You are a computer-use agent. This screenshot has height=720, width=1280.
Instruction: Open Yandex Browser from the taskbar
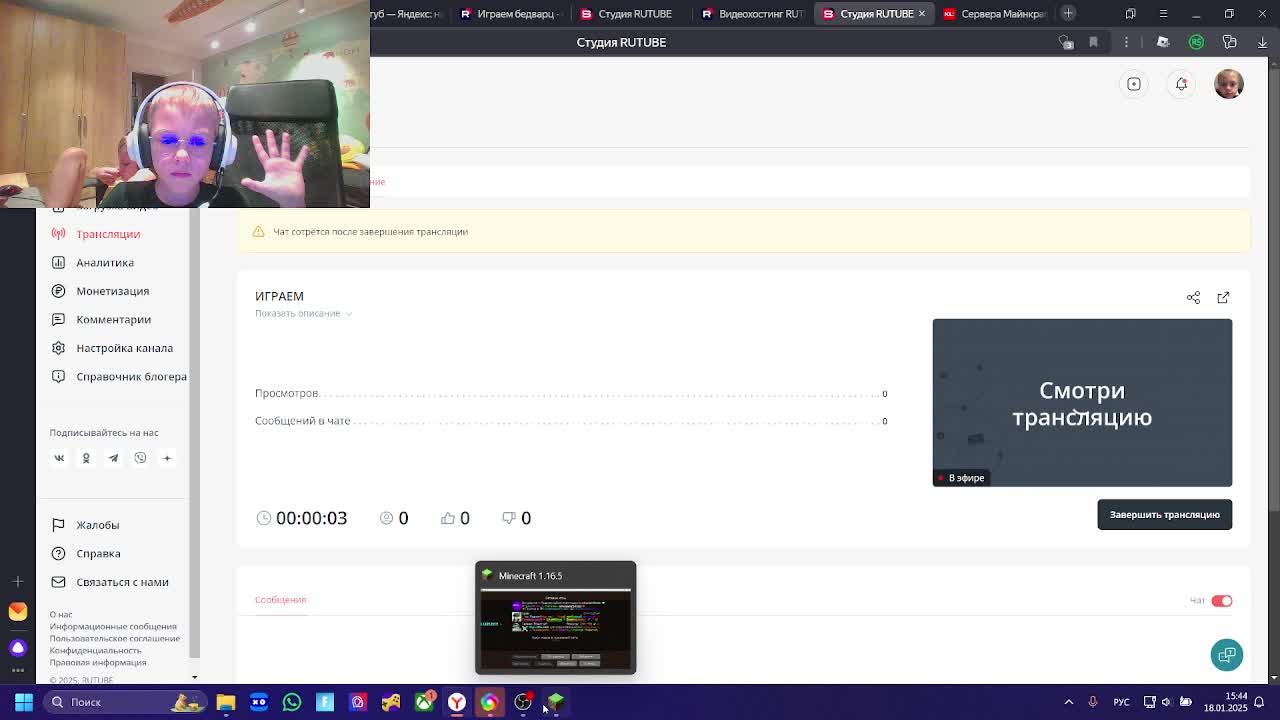[x=457, y=702]
